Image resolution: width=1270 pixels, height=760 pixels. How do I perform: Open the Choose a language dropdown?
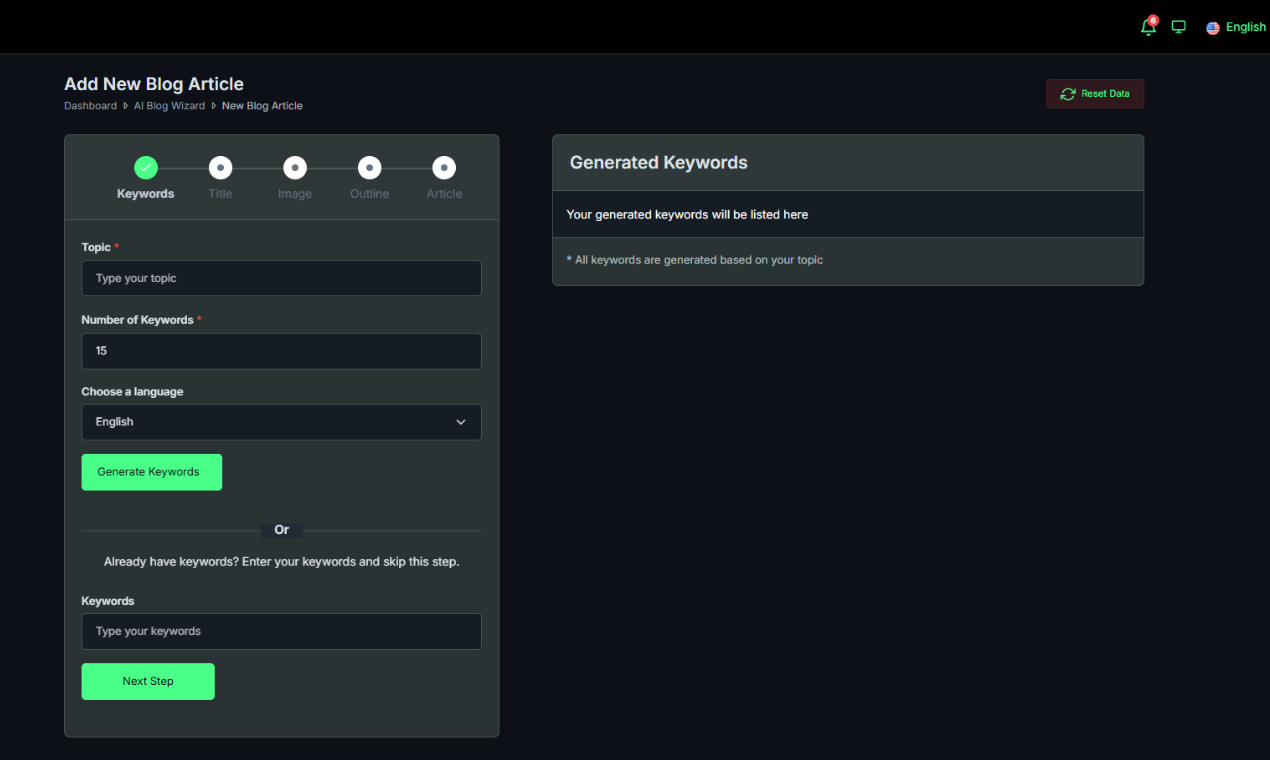[x=281, y=421]
